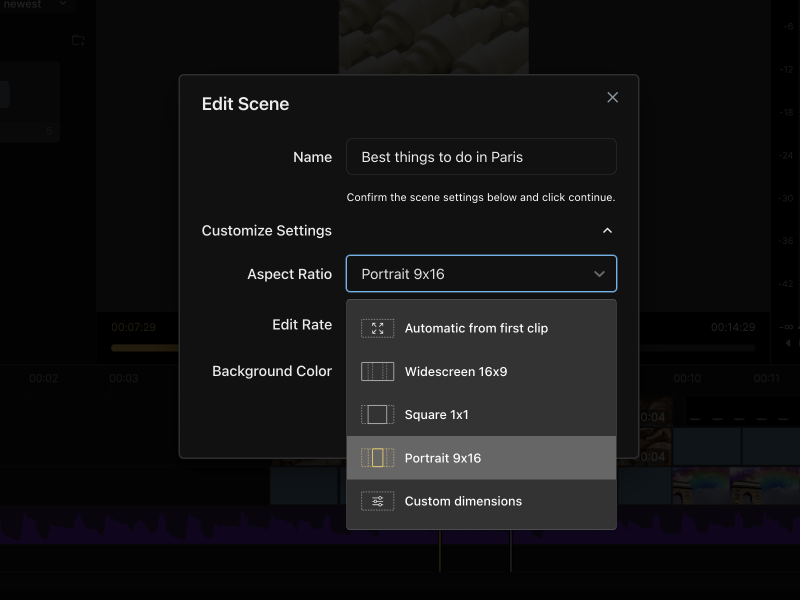Click the Widescreen 16x9 frame icon
800x600 pixels.
[377, 372]
